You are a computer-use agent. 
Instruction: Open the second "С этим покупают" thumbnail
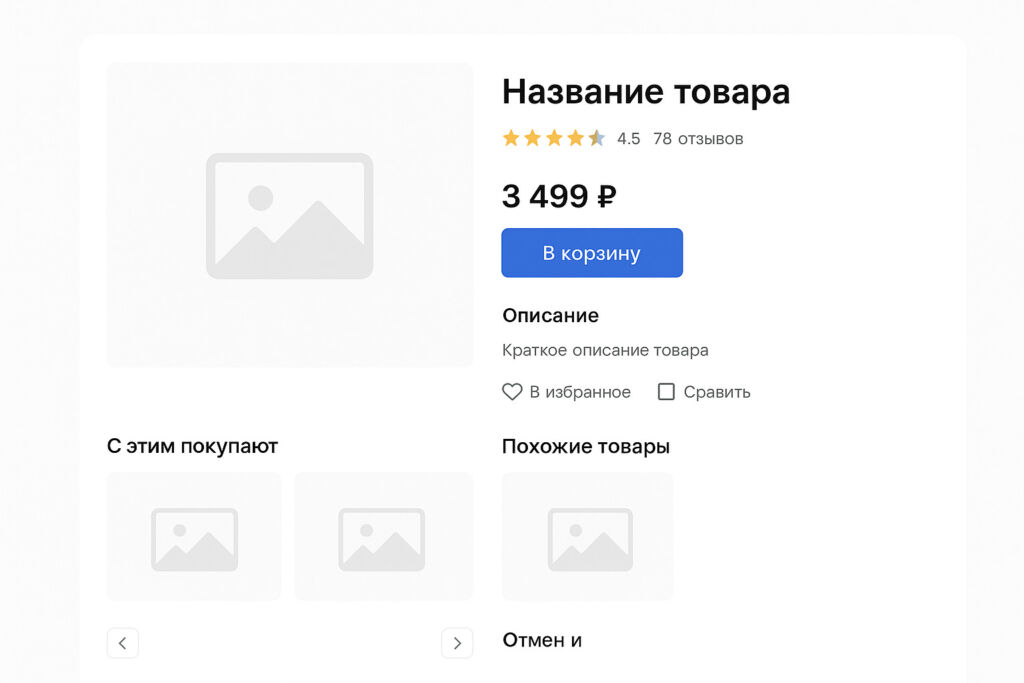(x=383, y=537)
